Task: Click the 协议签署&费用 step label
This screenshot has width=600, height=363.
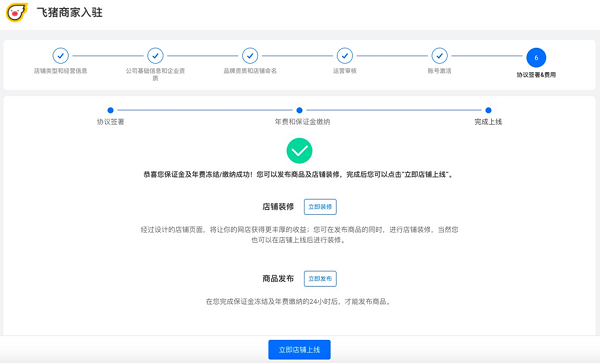Action: coord(536,75)
